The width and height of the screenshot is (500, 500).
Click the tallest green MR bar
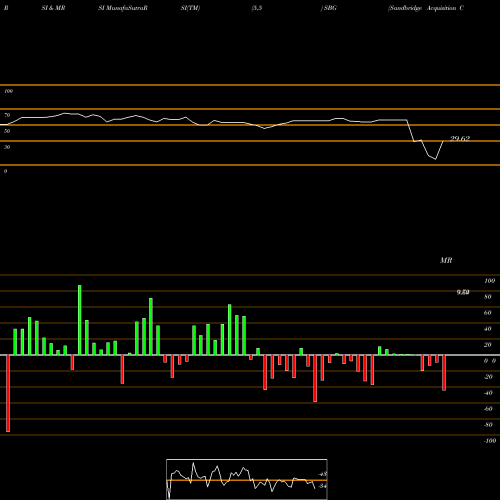pyautogui.click(x=80, y=320)
